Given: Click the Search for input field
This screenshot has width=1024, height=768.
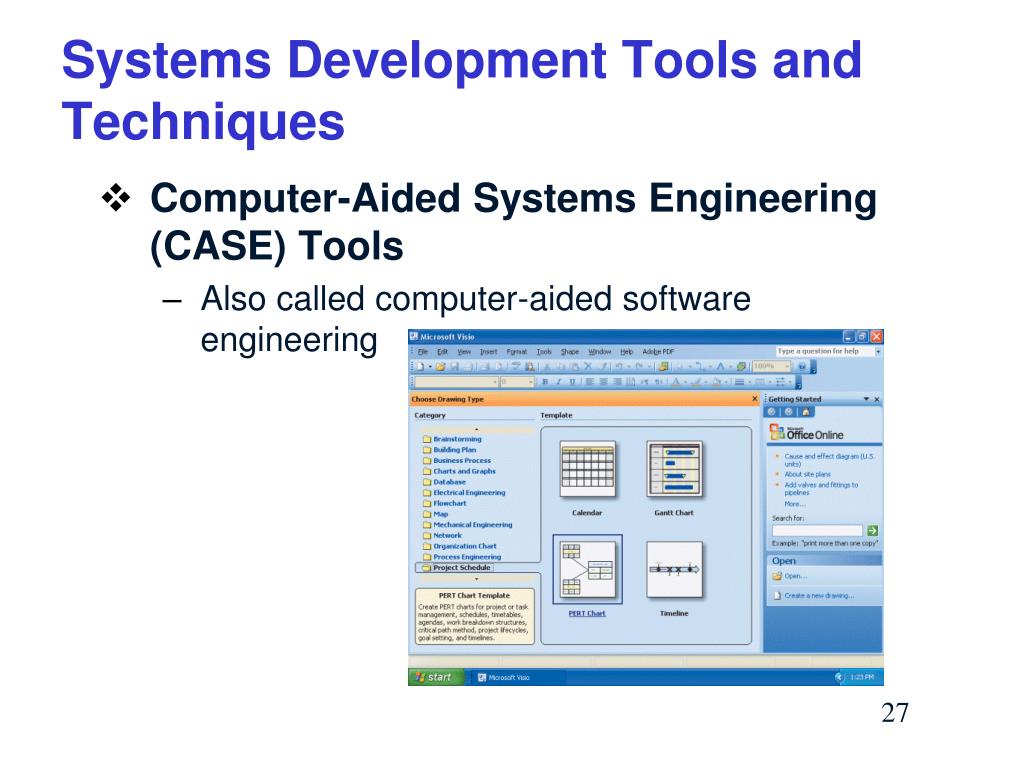Looking at the screenshot, I should 818,530.
